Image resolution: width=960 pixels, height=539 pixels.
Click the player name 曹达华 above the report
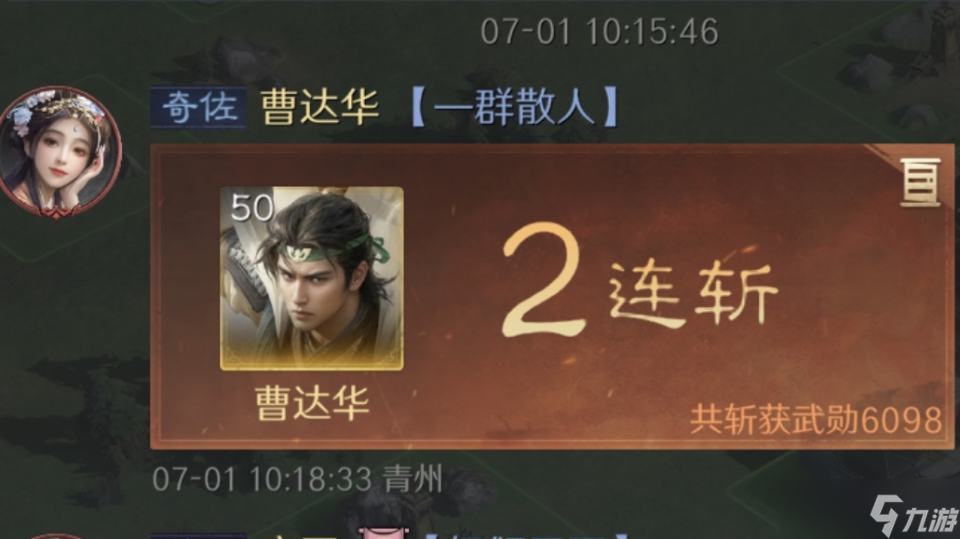pos(320,108)
